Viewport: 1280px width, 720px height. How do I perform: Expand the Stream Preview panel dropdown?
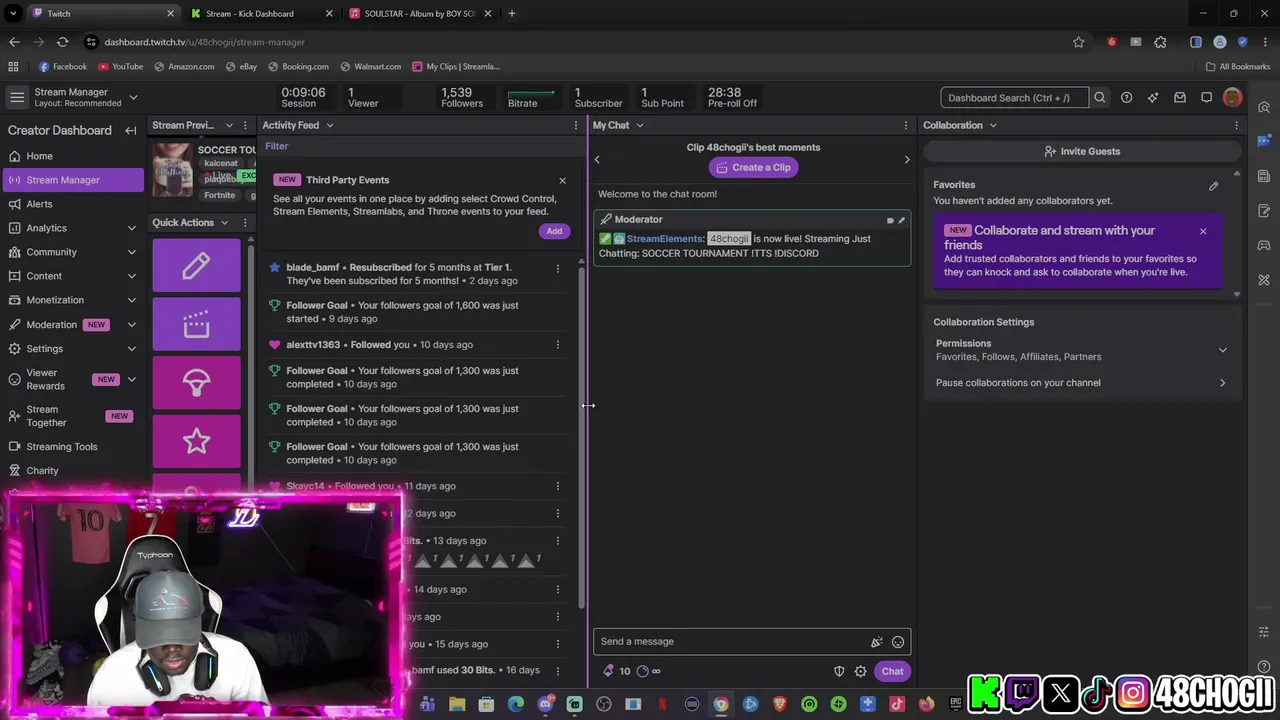[229, 125]
